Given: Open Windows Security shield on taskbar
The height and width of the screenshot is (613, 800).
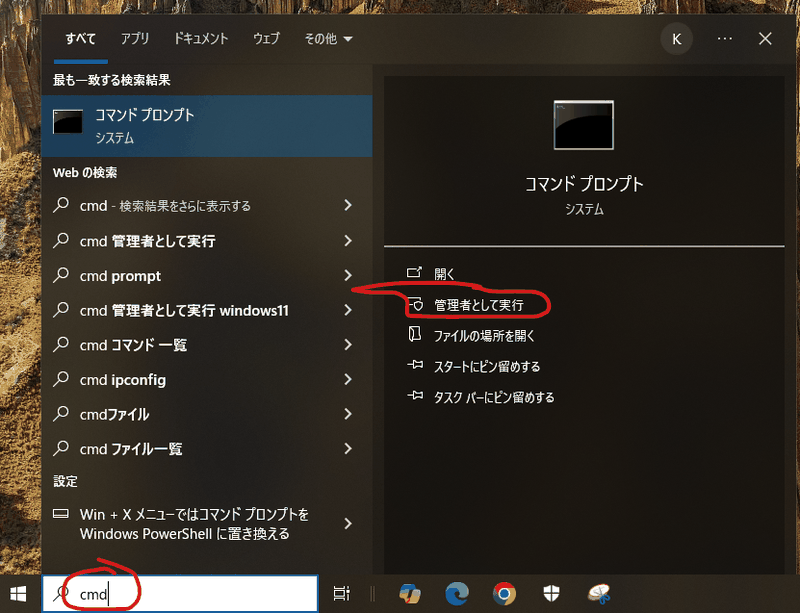Looking at the screenshot, I should pos(551,594).
